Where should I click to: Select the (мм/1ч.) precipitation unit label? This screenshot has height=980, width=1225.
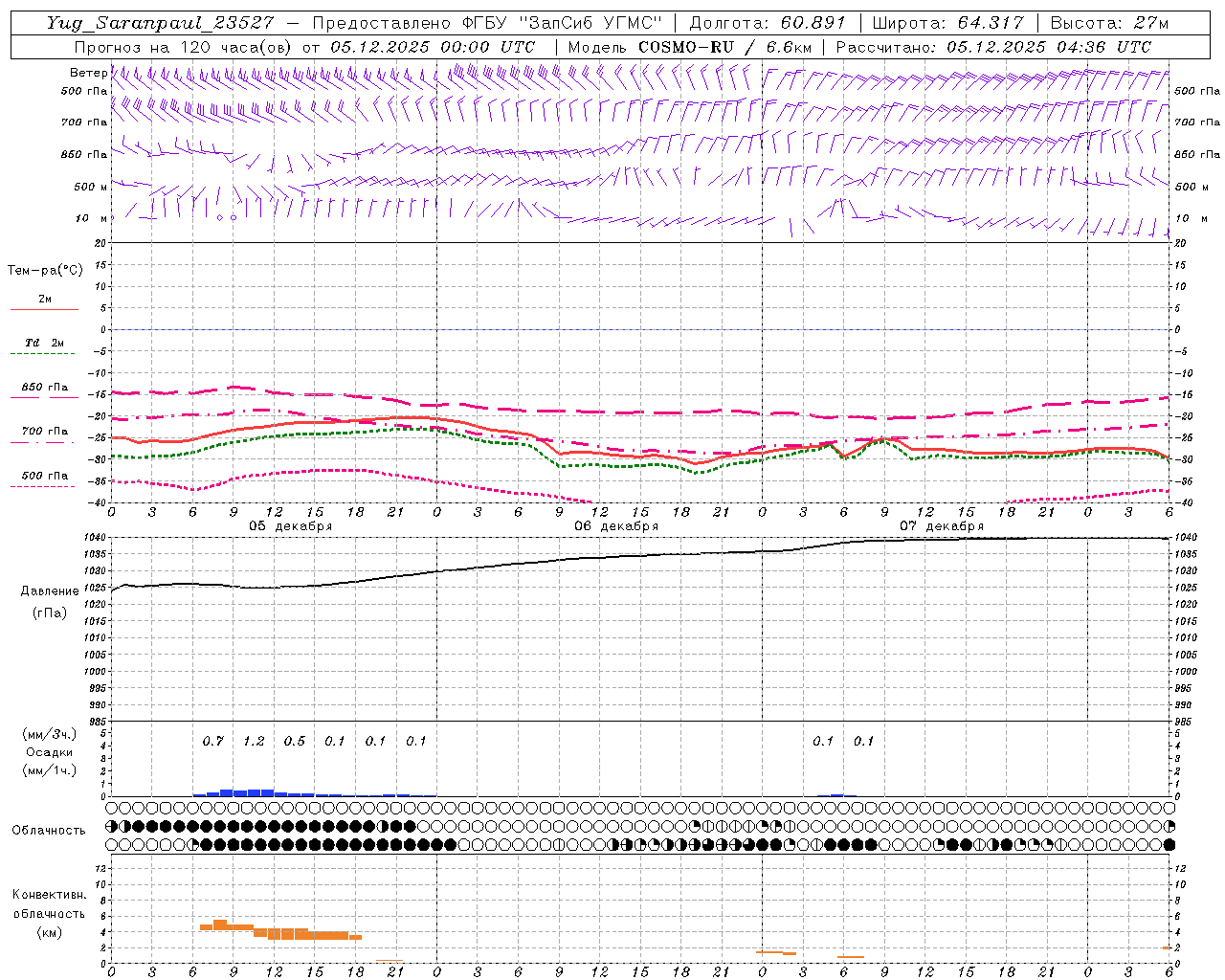tap(50, 770)
